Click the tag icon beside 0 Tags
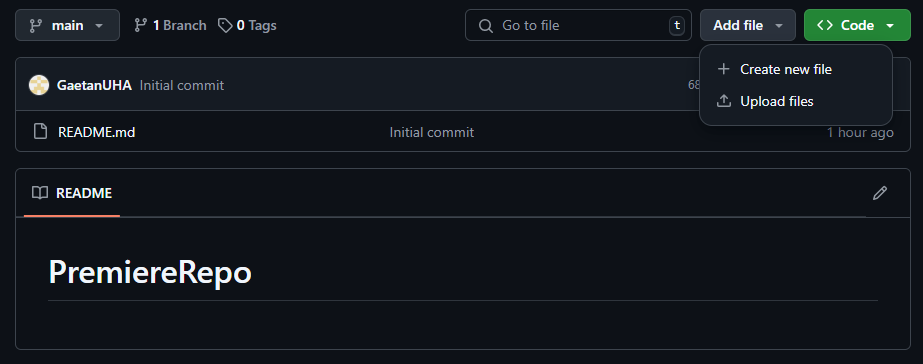Screen dimensions: 923x364 tap(225, 25)
